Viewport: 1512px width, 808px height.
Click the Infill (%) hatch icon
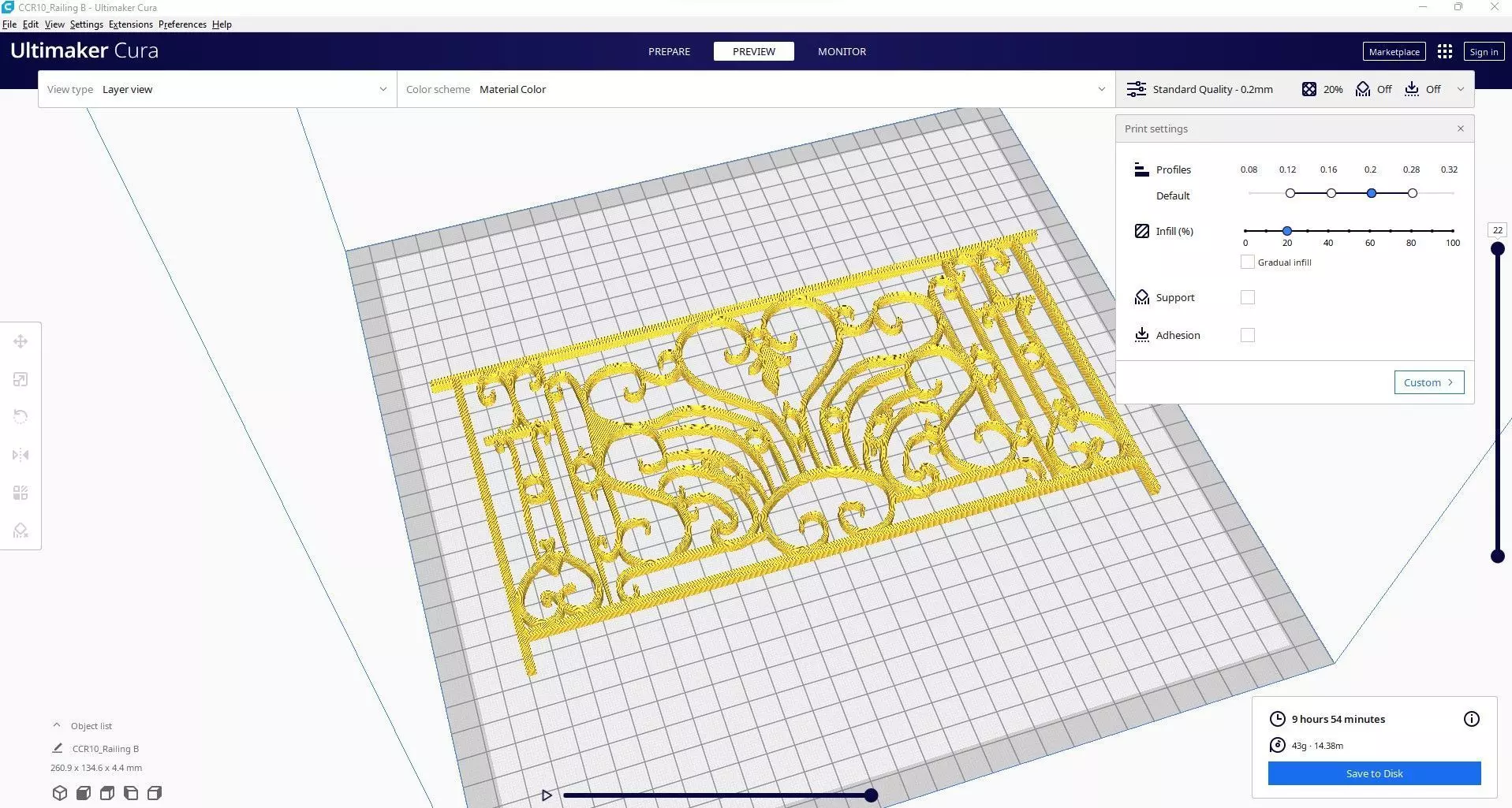click(1141, 231)
